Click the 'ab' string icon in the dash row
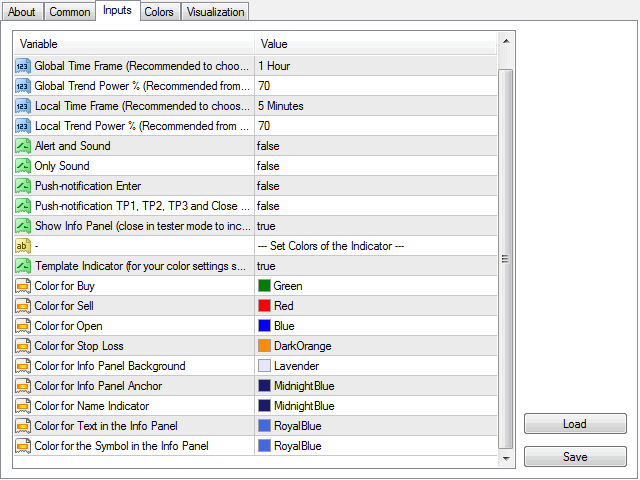This screenshot has width=640, height=480. (x=23, y=246)
